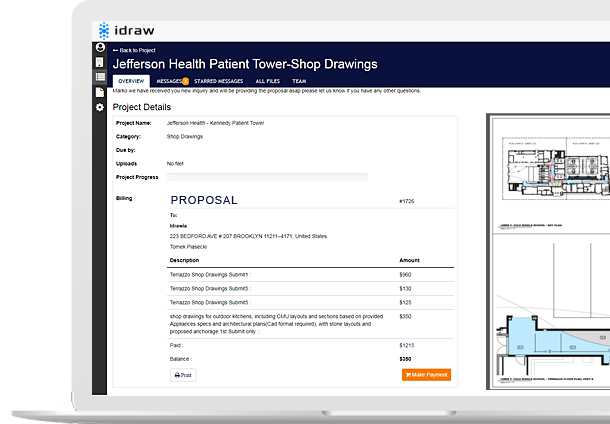Click the name 'Tomek Piasecki'
The image size is (610, 424).
pos(188,247)
